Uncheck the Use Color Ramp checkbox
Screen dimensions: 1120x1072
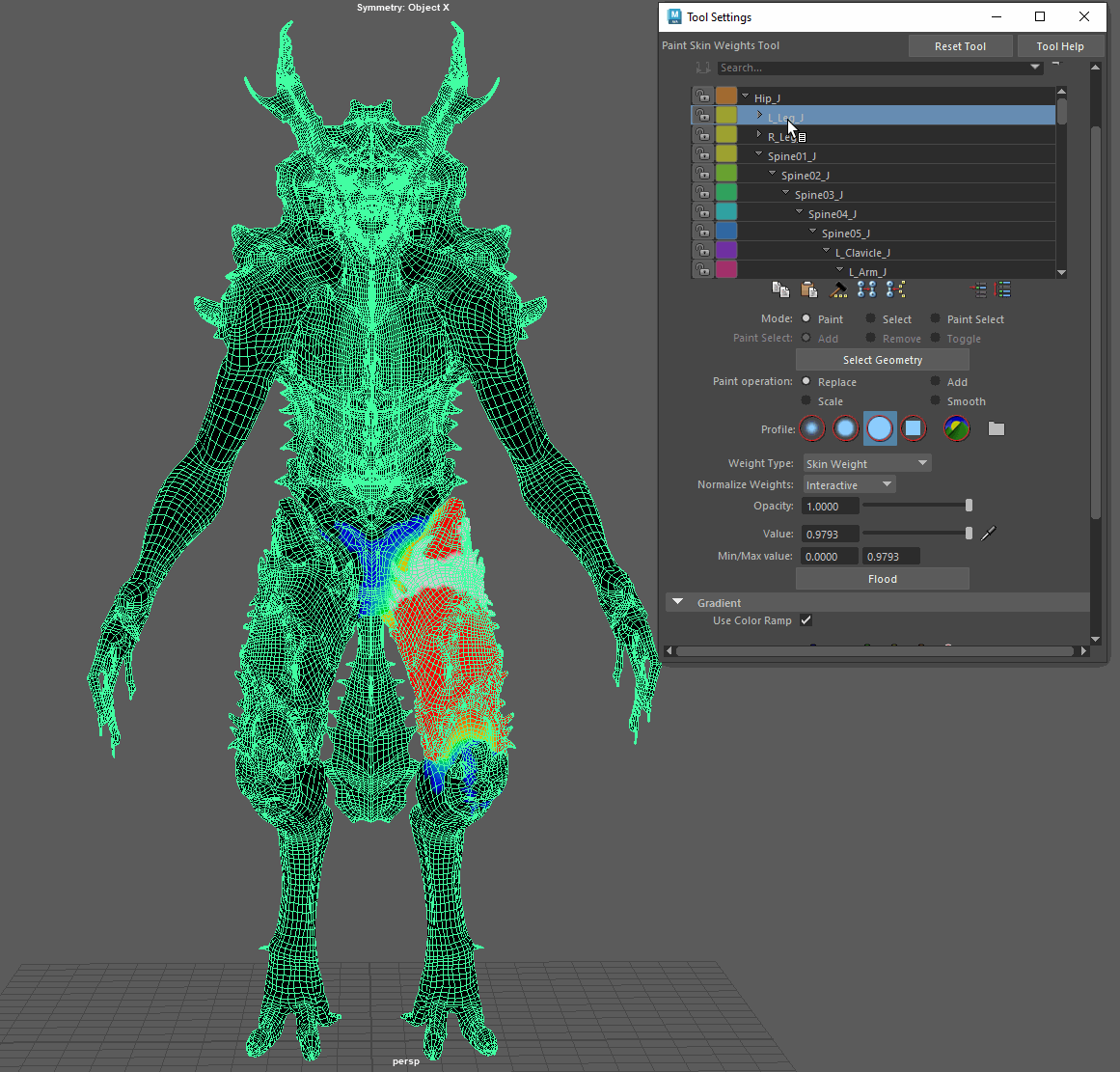coord(806,620)
